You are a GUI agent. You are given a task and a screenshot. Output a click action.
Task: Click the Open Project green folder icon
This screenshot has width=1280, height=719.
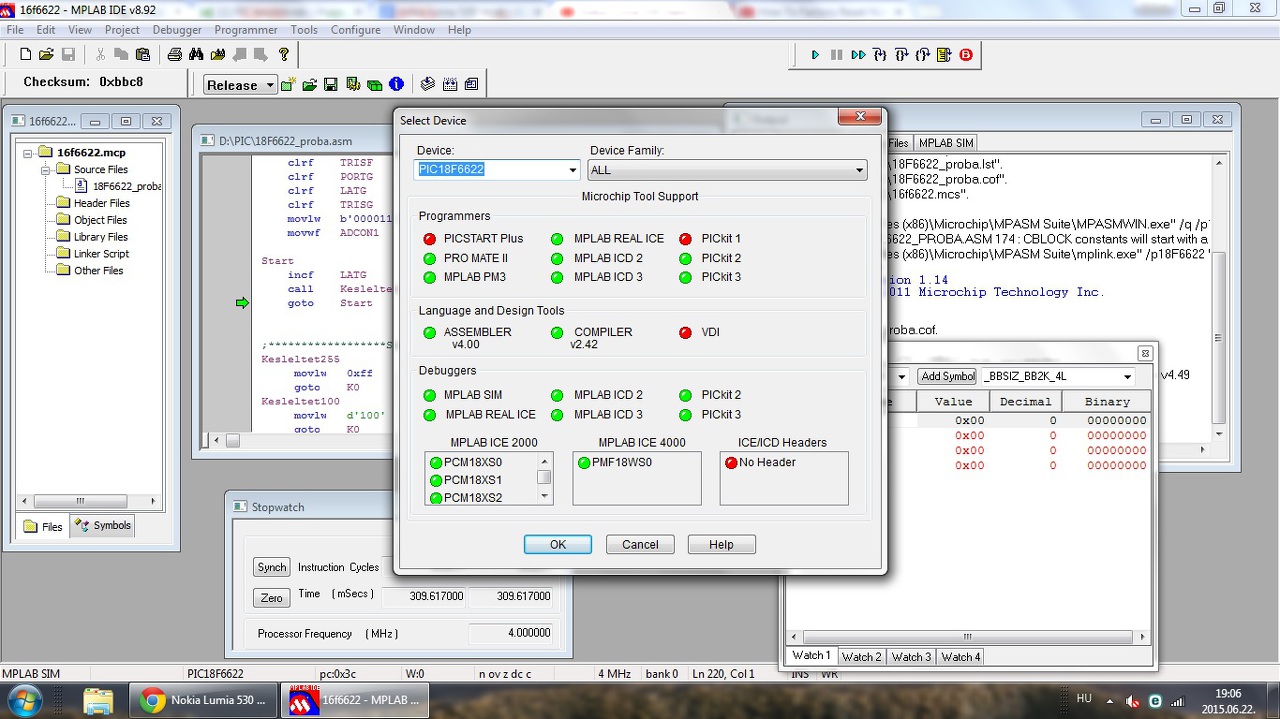tap(310, 85)
